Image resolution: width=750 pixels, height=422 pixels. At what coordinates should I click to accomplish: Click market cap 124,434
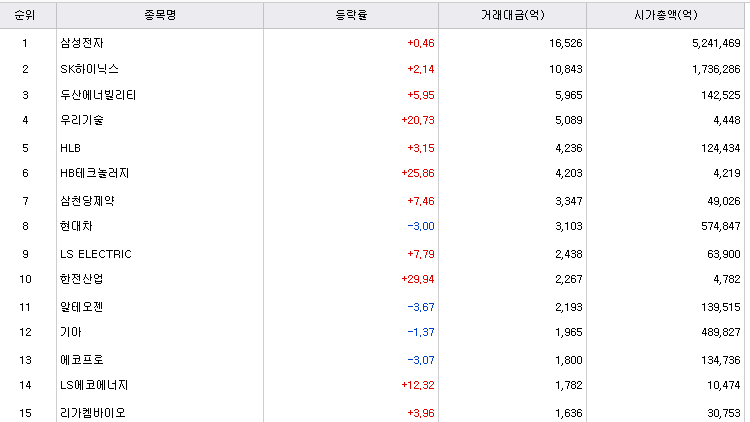pos(721,148)
